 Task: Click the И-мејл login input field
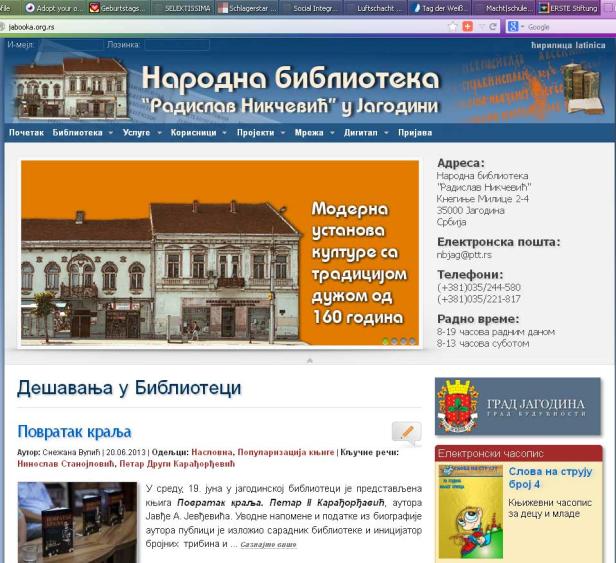pyautogui.click(x=69, y=45)
